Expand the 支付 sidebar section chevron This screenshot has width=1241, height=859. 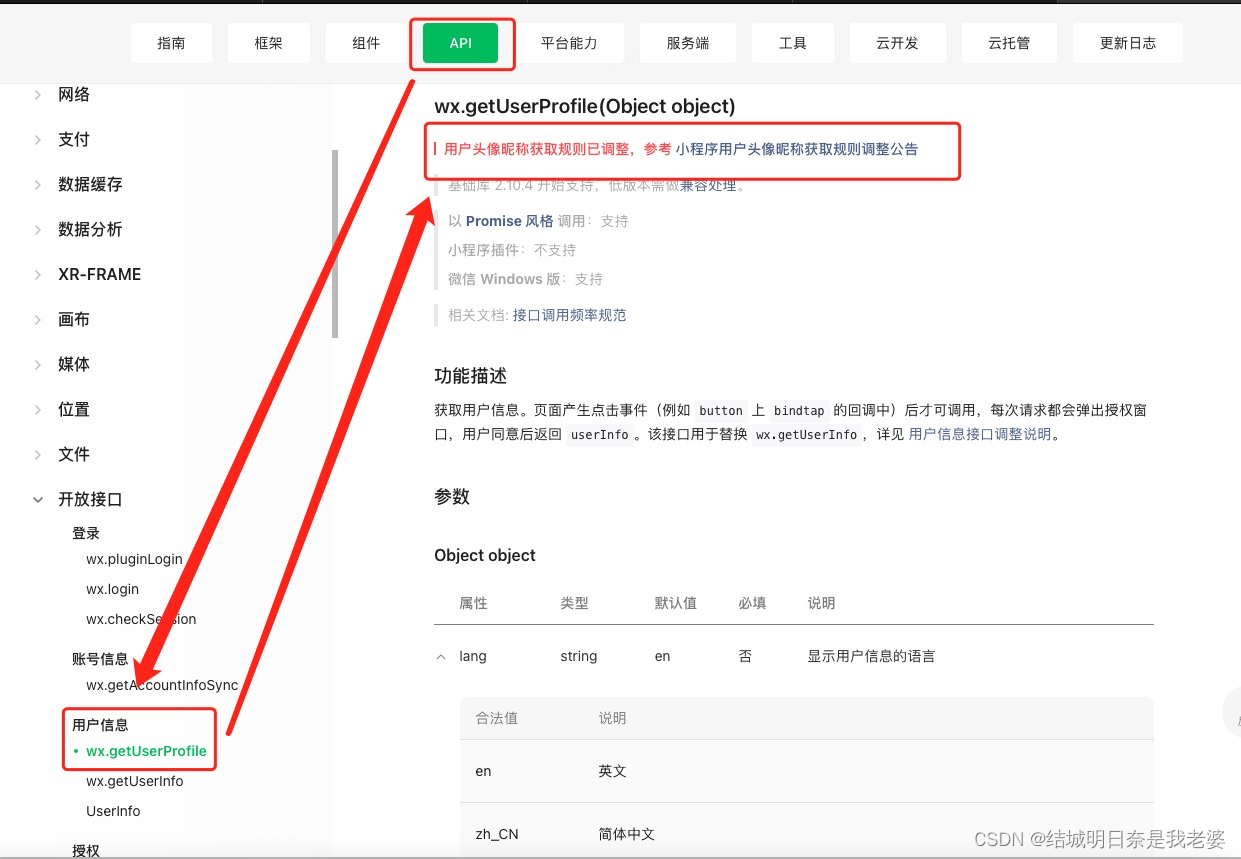coord(38,139)
